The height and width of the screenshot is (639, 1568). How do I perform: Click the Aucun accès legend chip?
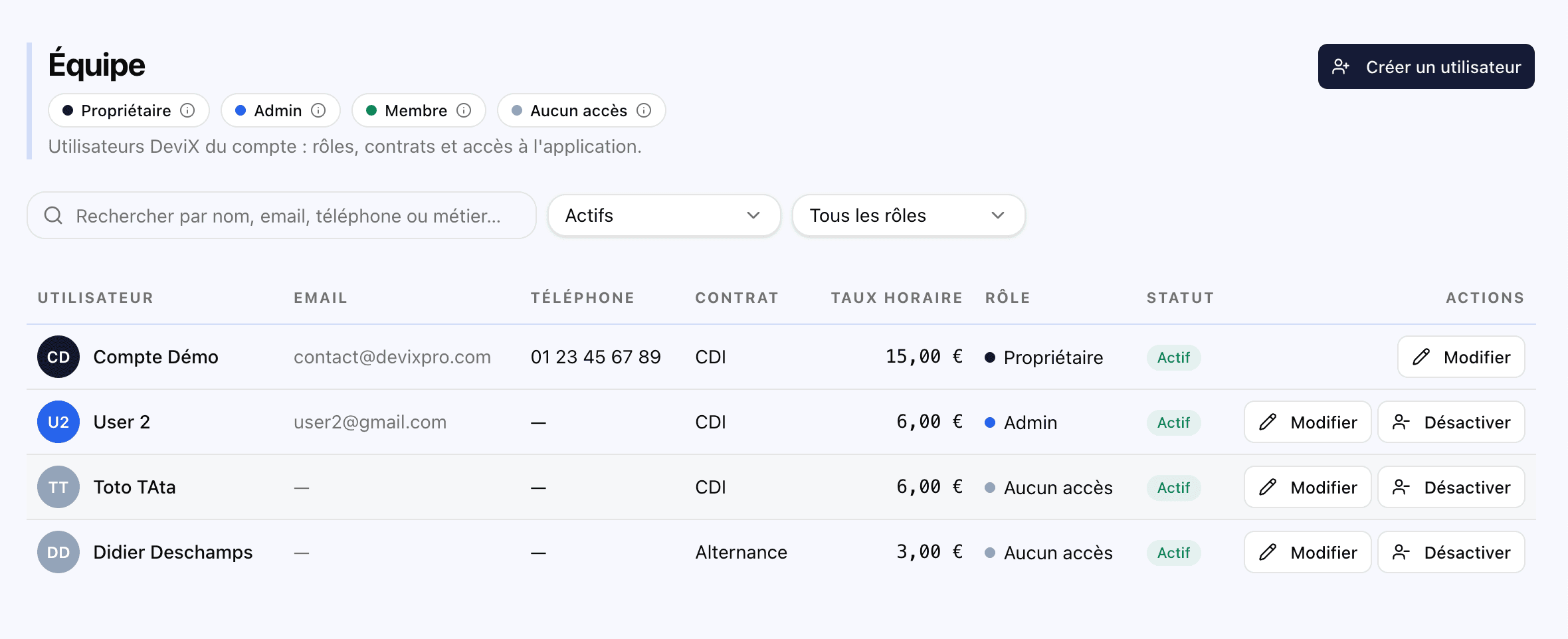581,110
